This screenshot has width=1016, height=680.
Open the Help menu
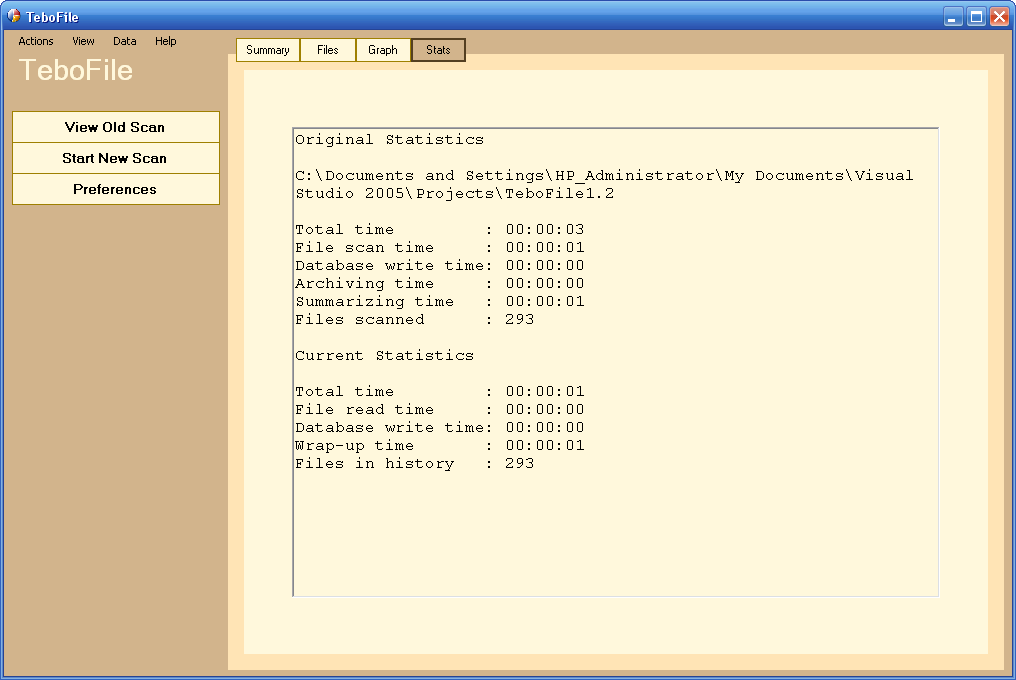tap(165, 41)
